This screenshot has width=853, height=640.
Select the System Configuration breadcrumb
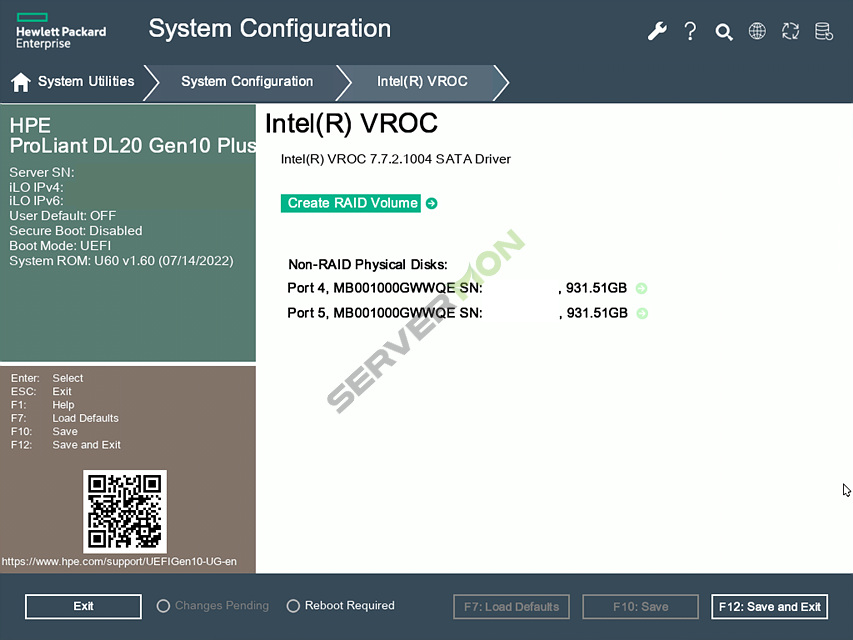[247, 82]
